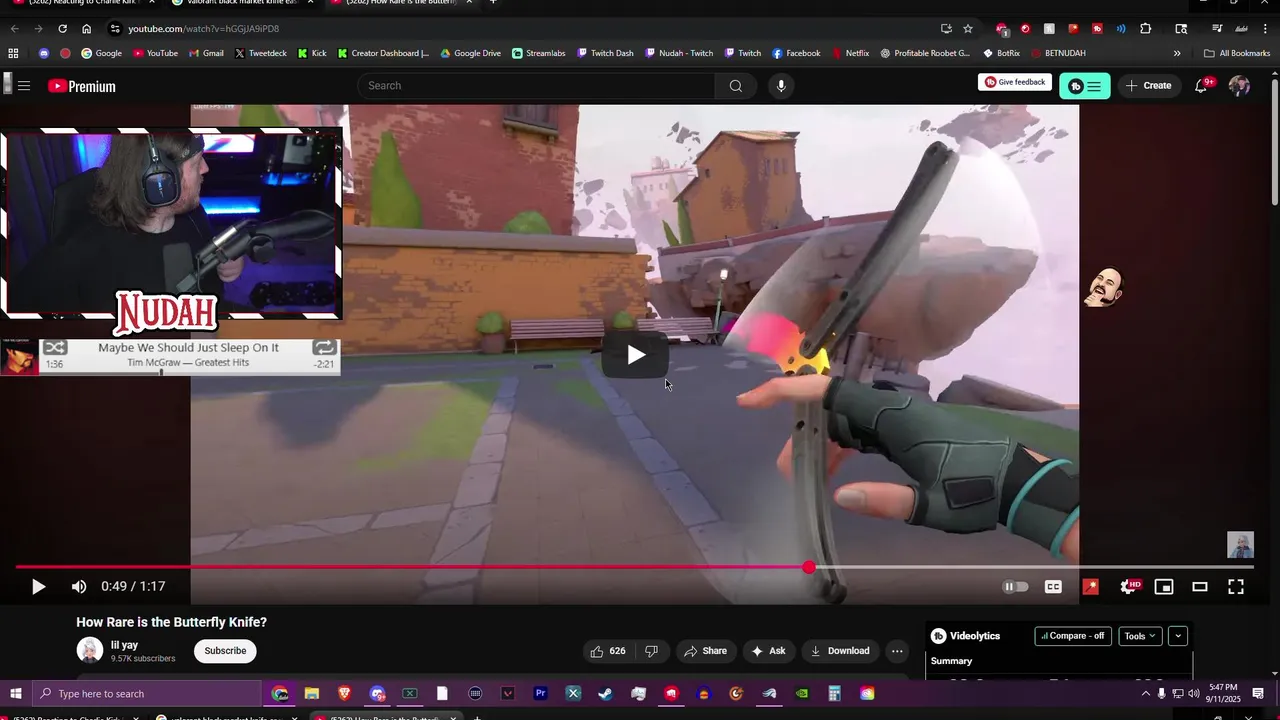The height and width of the screenshot is (720, 1280).
Task: Open the Streamlabs bookmark
Action: click(x=539, y=53)
